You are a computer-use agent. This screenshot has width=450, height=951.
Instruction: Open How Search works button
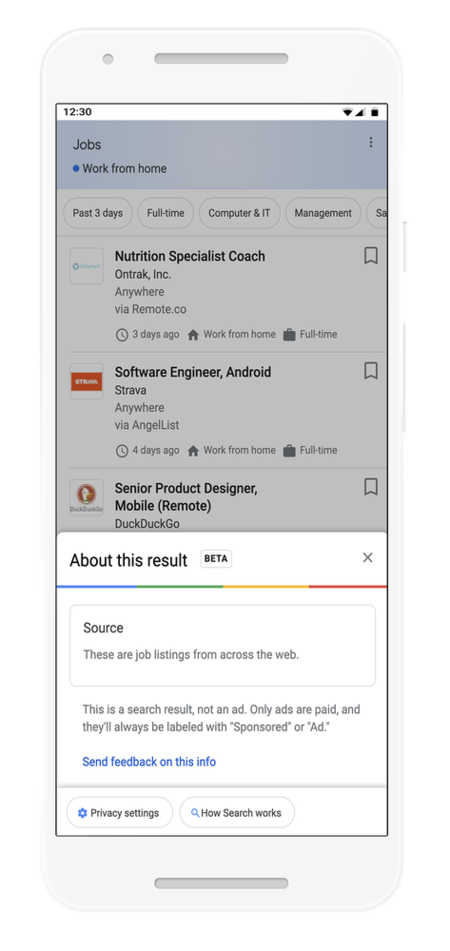pos(237,813)
